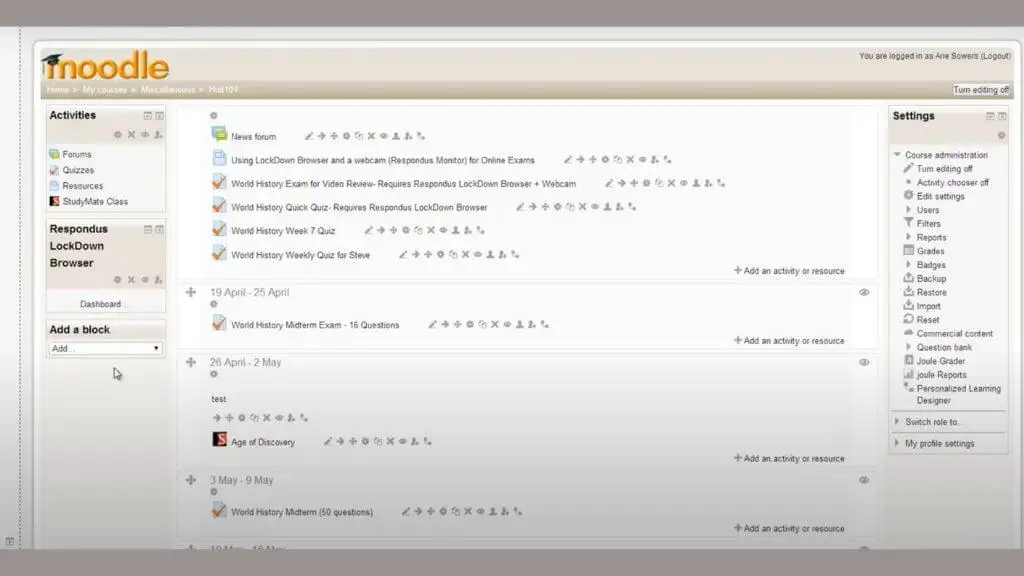The height and width of the screenshot is (576, 1024).
Task: Hide the 26 April - 2 May section
Action: coord(864,362)
